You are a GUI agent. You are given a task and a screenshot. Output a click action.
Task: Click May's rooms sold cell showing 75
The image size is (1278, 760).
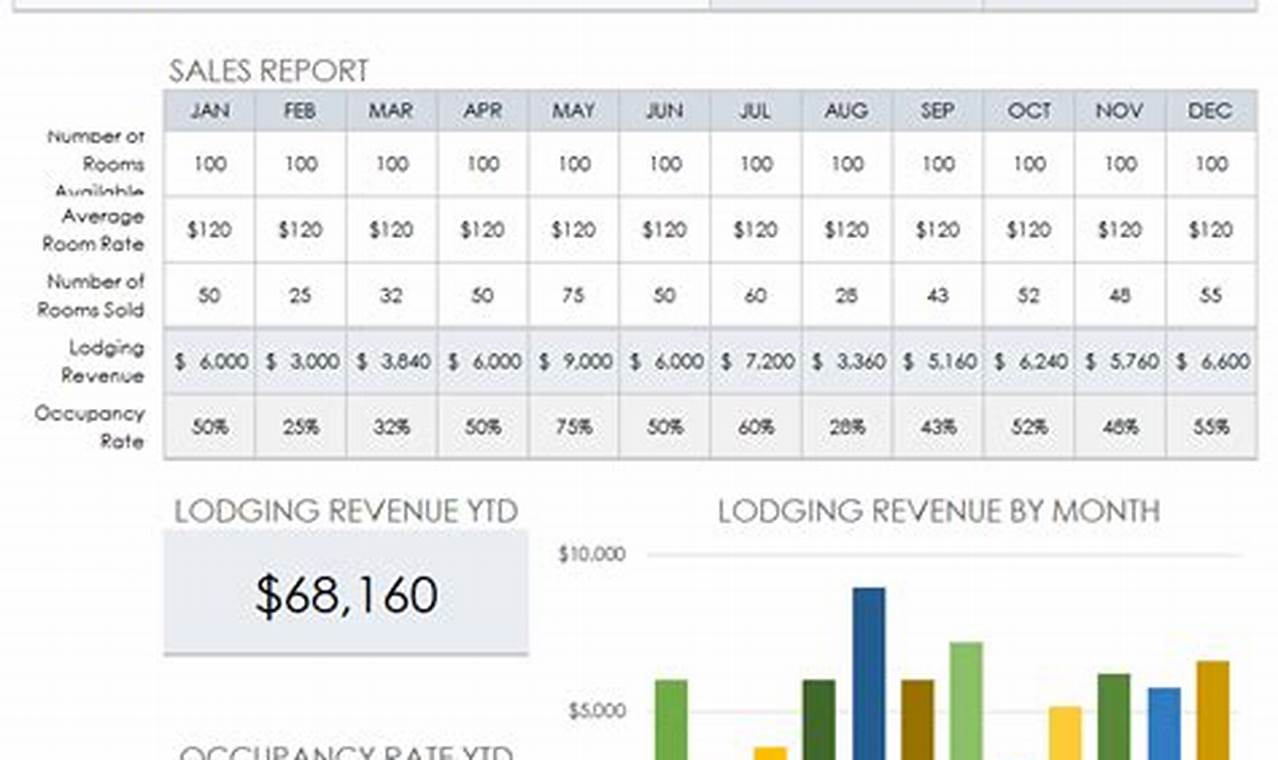[573, 296]
